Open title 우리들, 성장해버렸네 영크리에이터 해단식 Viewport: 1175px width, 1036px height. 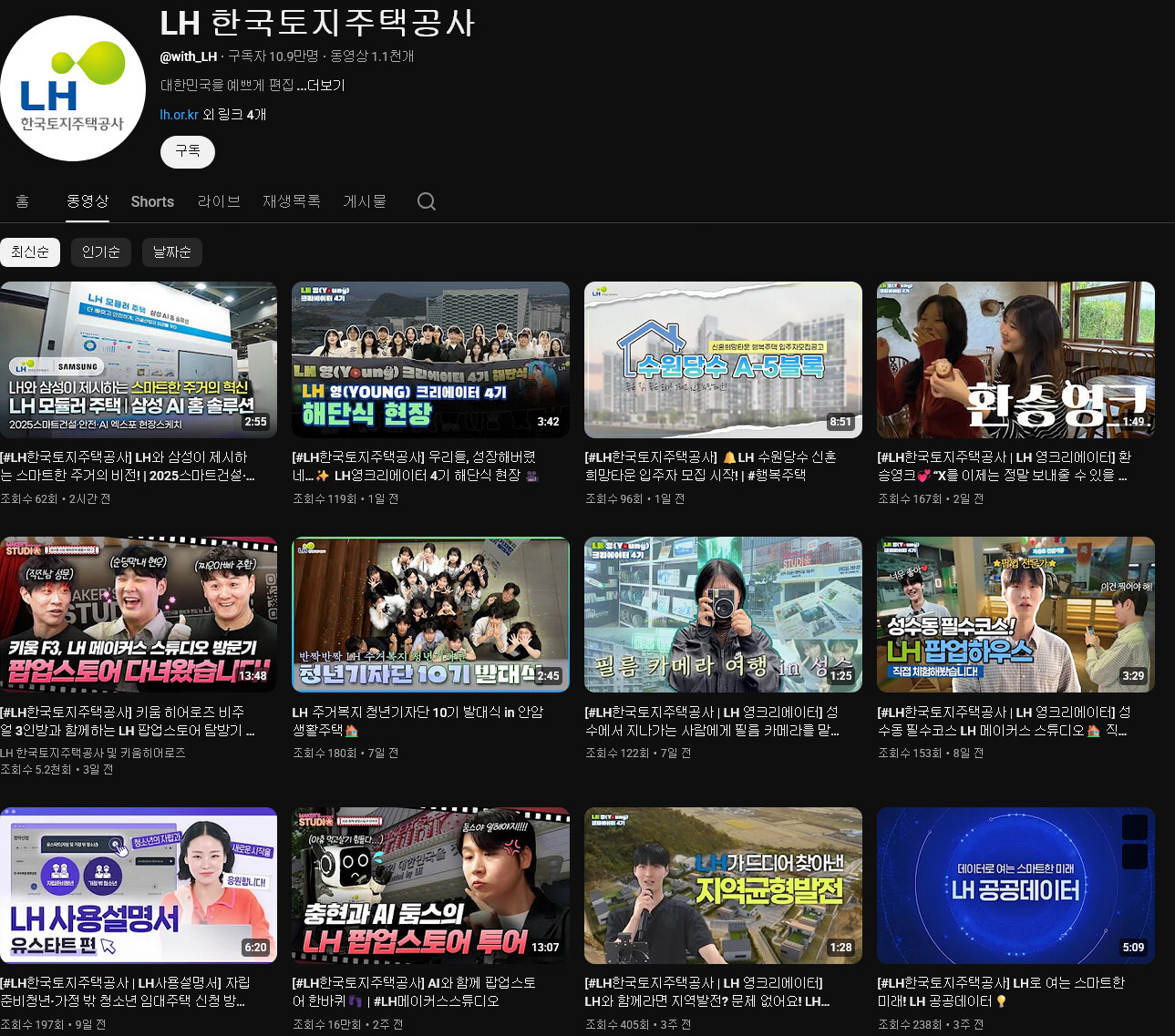pos(417,467)
